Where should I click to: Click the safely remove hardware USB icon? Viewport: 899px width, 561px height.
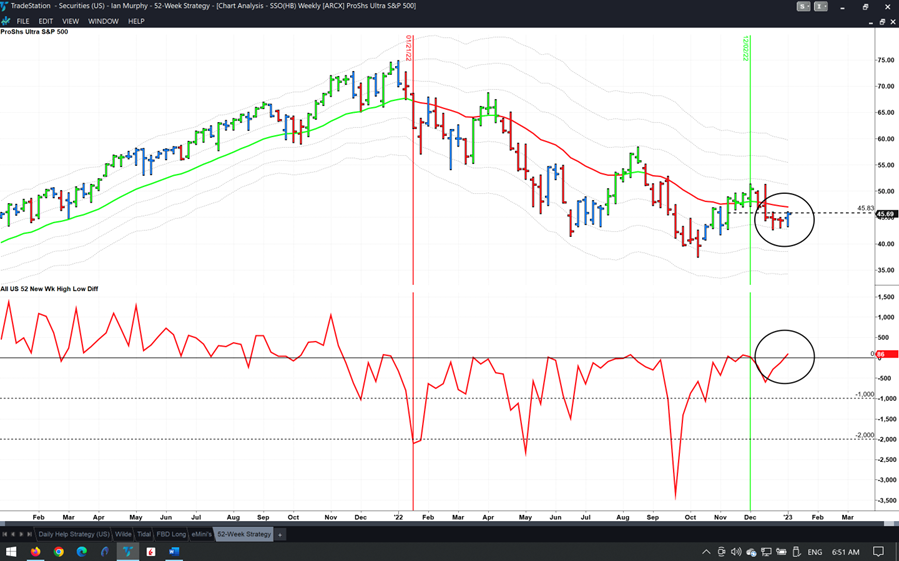[796, 552]
